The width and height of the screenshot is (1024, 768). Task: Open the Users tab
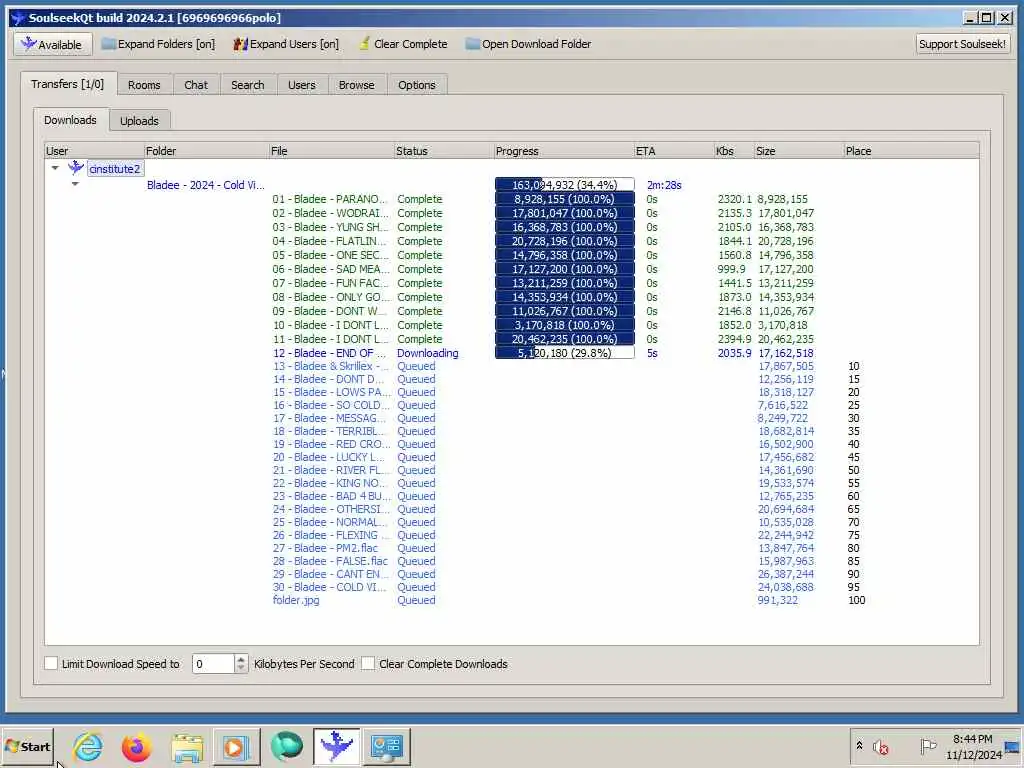[302, 85]
